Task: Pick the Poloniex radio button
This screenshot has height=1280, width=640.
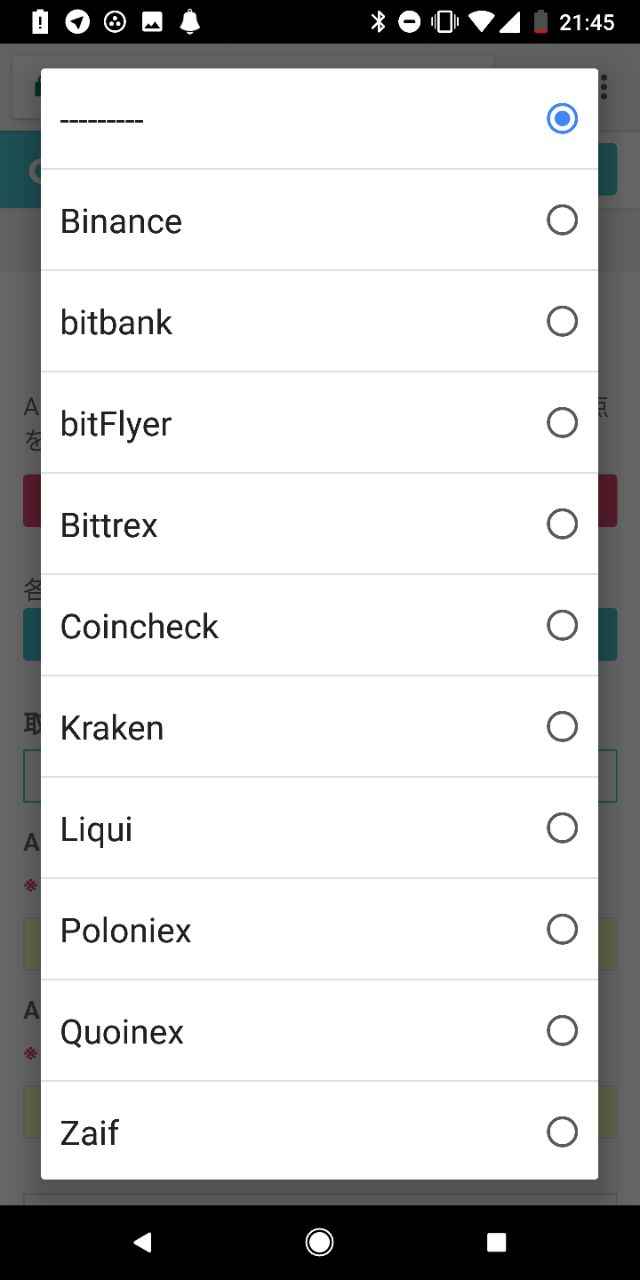Action: pyautogui.click(x=562, y=929)
